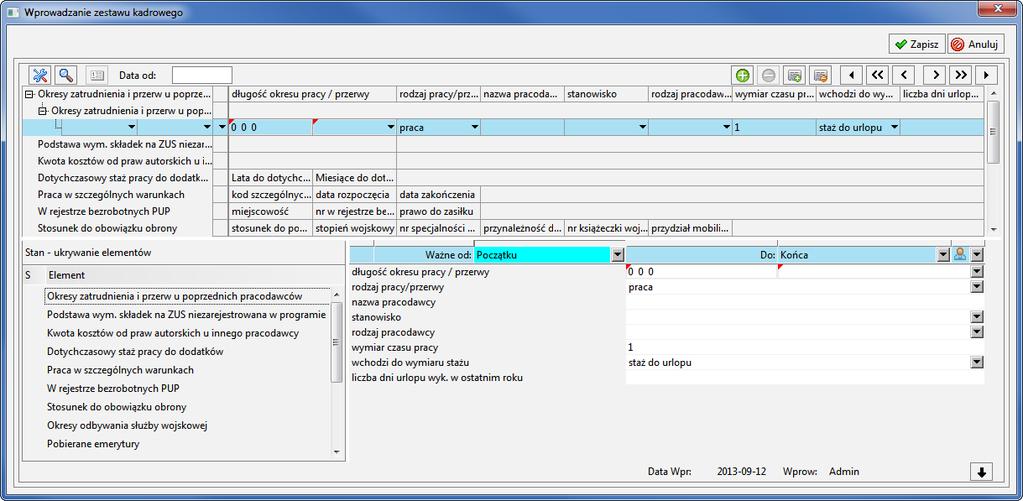Collapse nested Okresy zatrudnienia i przerw sub-node
1023x501 pixels.
pos(43,110)
